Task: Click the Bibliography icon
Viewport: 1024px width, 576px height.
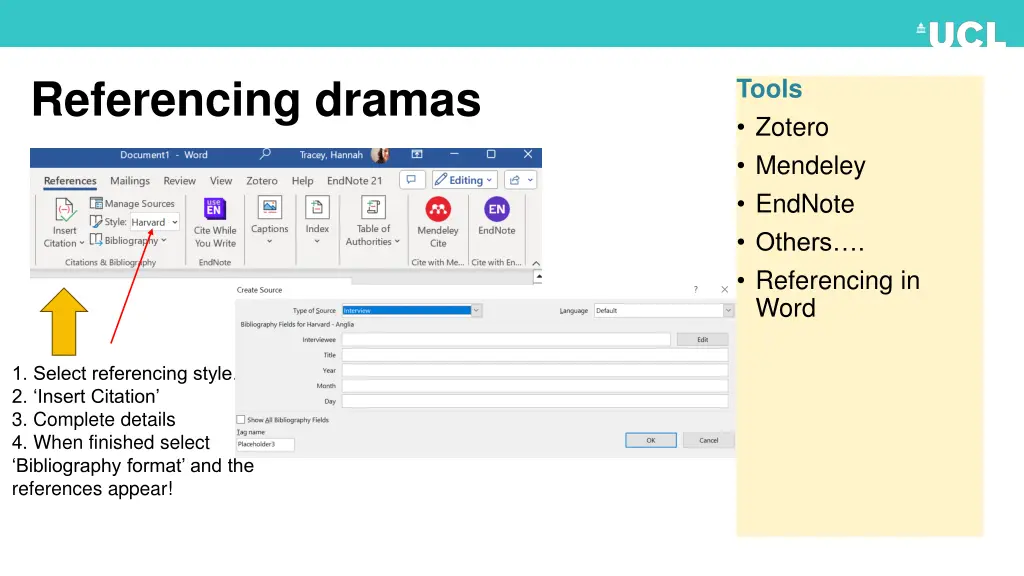Action: click(96, 240)
